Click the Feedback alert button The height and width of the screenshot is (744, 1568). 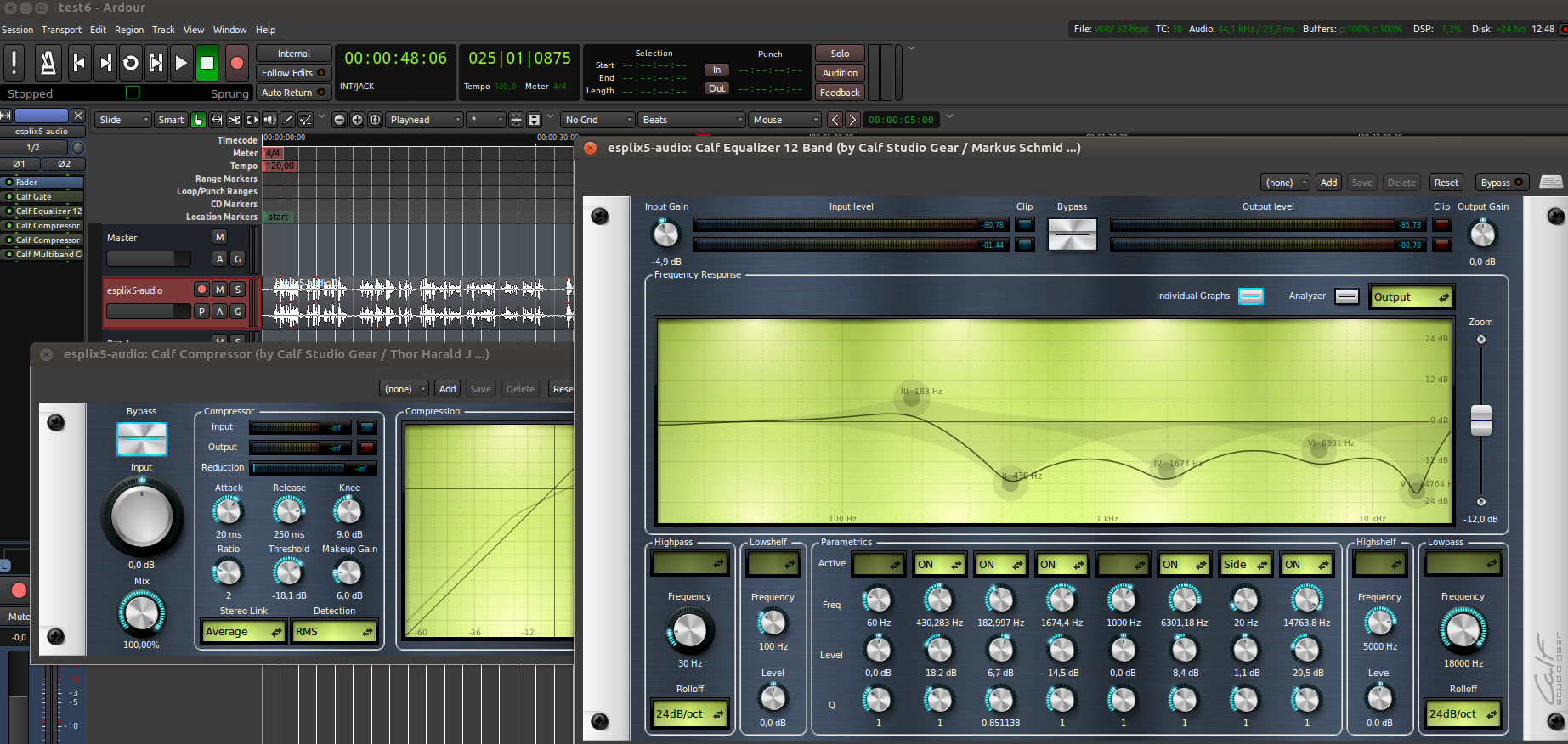click(x=840, y=93)
